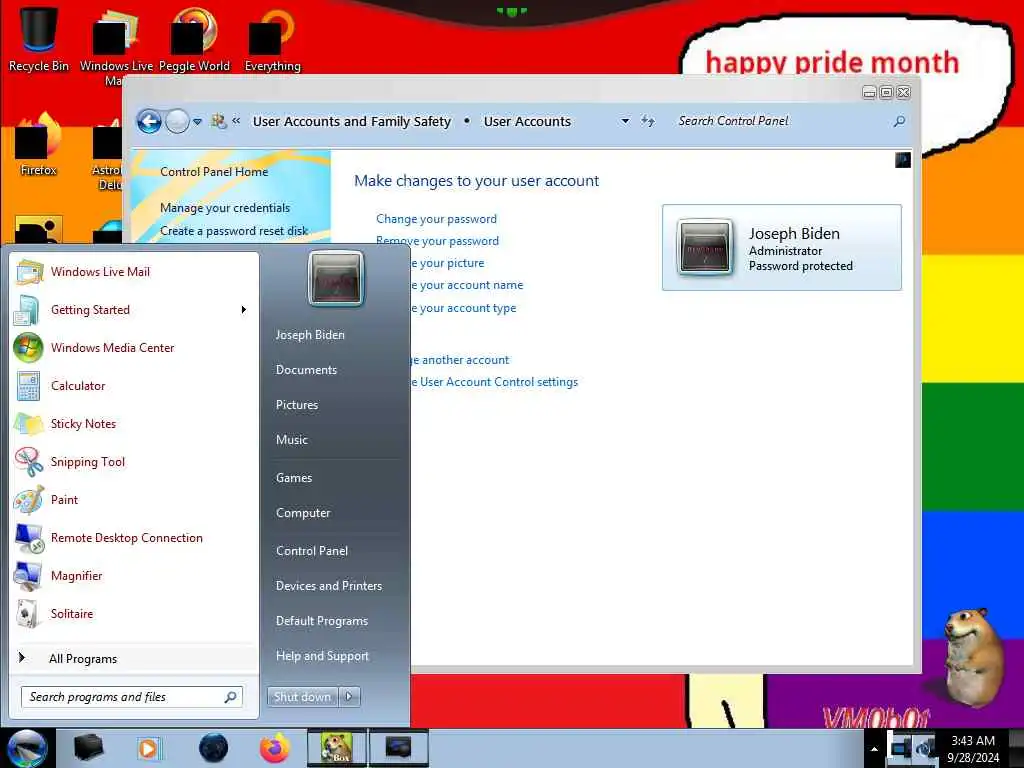Open Pictures from Start menu

pos(296,405)
